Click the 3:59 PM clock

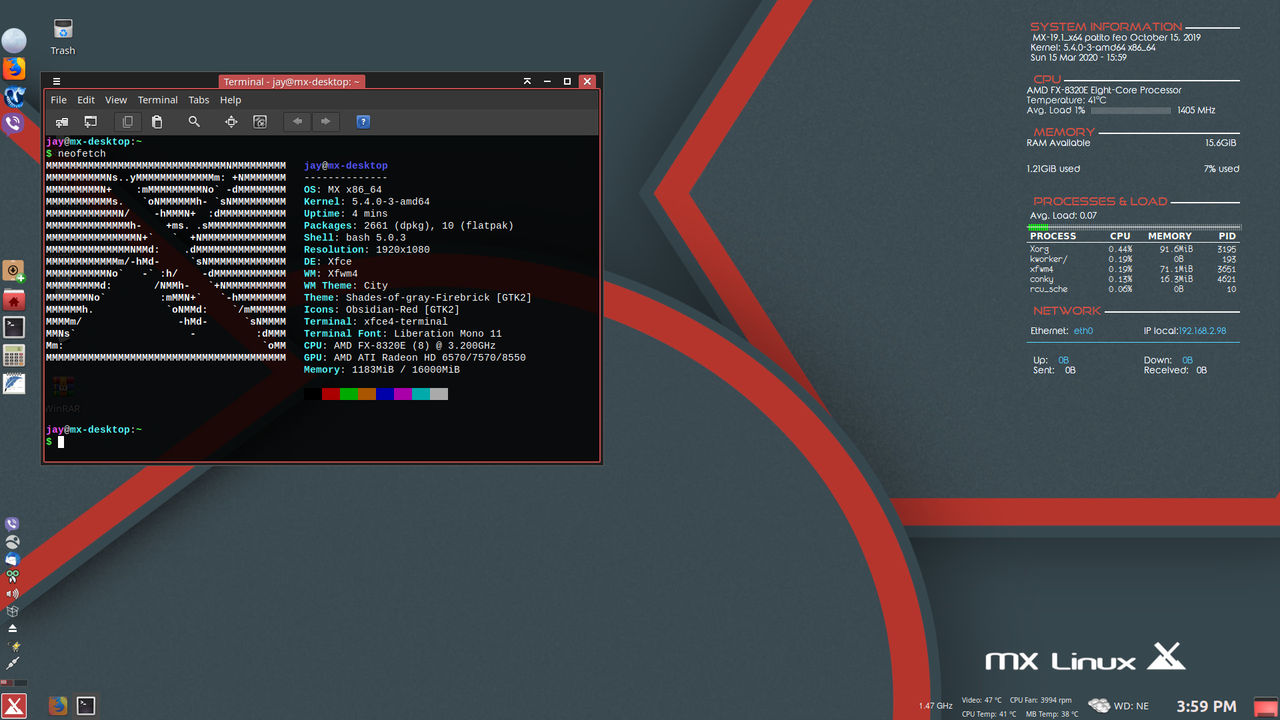[x=1206, y=707]
